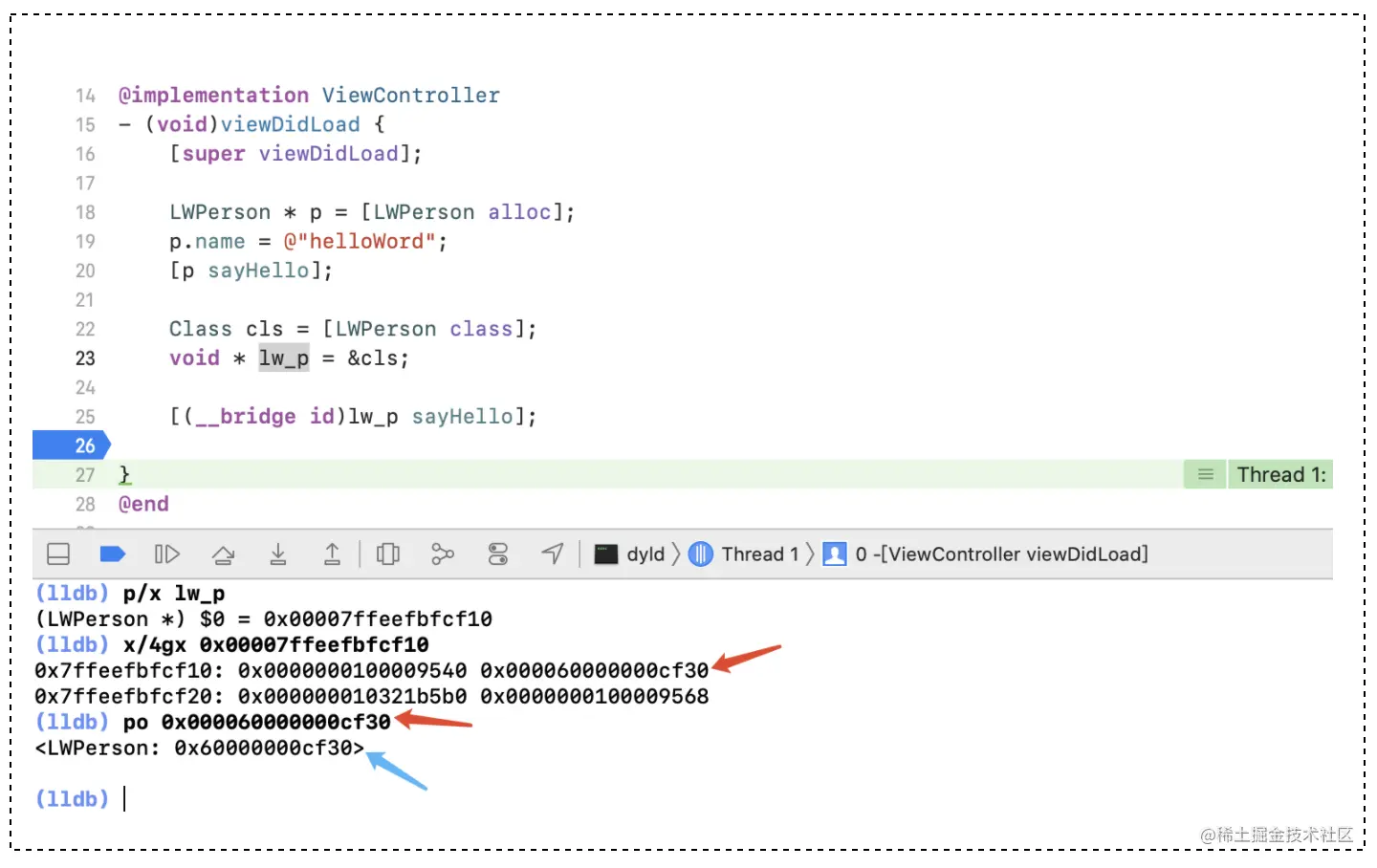Click the annotation lines icon beside Thread 1
The height and width of the screenshot is (868, 1377).
pos(1206,475)
